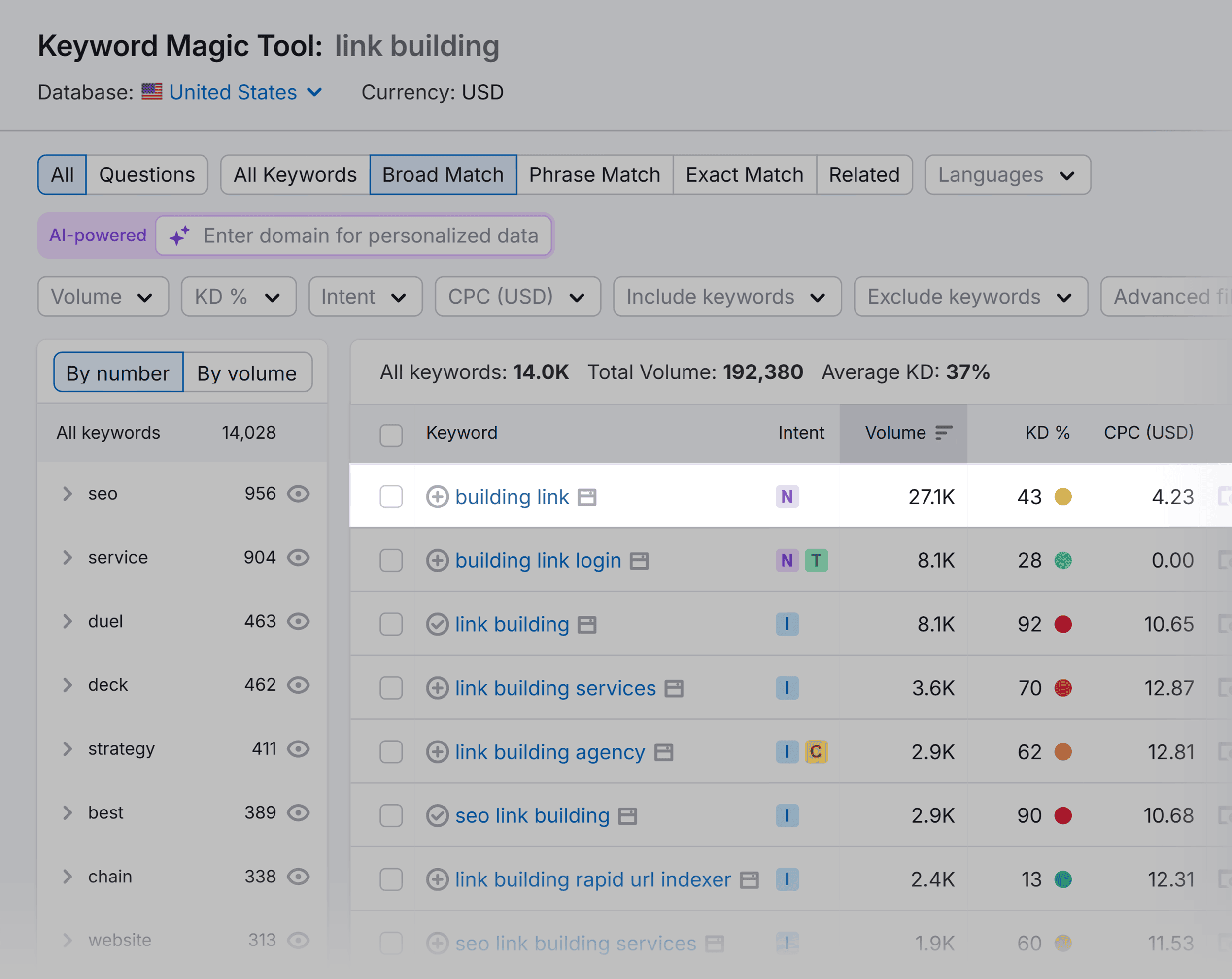Click checkmark icon beside 'seo link building'
Viewport: 1232px width, 979px height.
coord(437,815)
